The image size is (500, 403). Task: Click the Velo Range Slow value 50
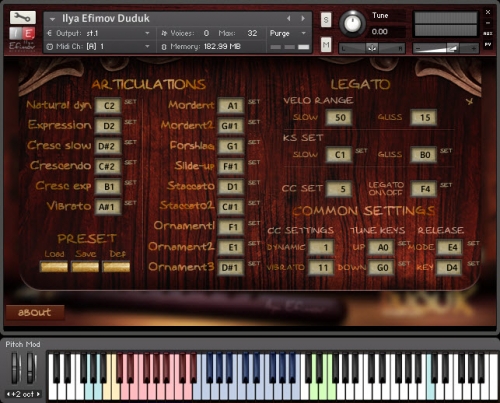(x=339, y=117)
